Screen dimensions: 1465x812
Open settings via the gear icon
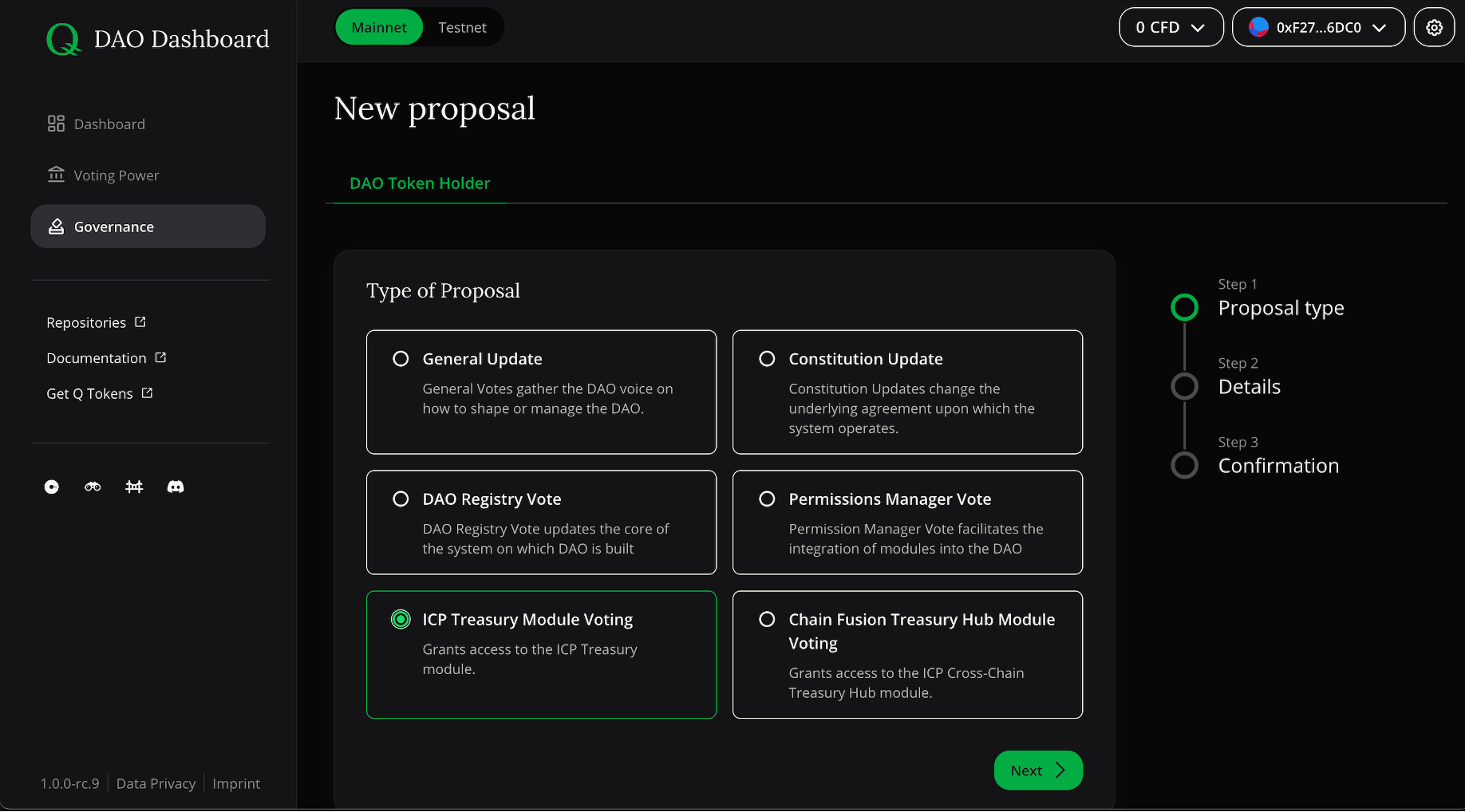tap(1434, 26)
